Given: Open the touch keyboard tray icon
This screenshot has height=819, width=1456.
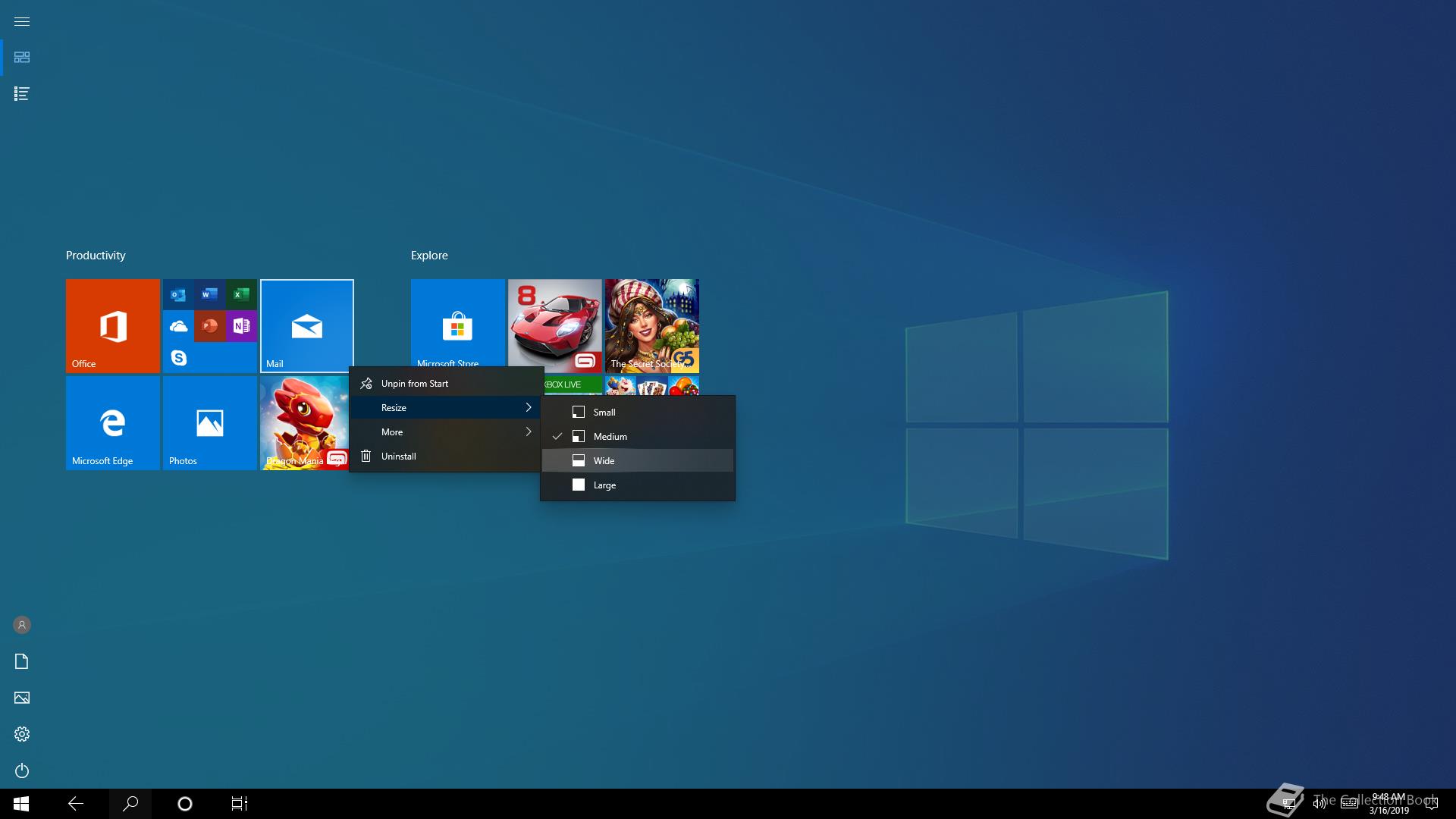Looking at the screenshot, I should 1349,804.
